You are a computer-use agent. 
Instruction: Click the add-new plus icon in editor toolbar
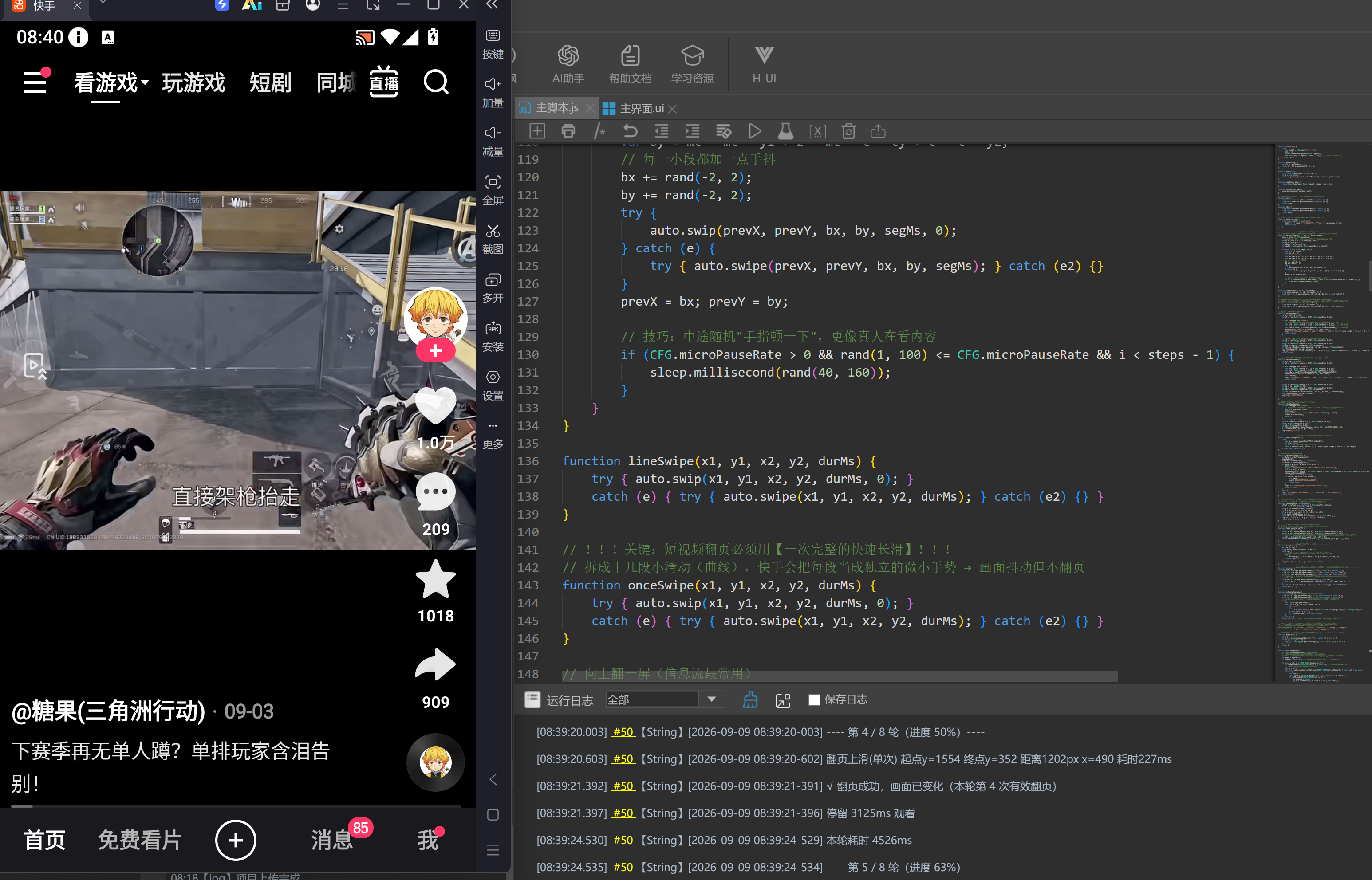tap(537, 131)
